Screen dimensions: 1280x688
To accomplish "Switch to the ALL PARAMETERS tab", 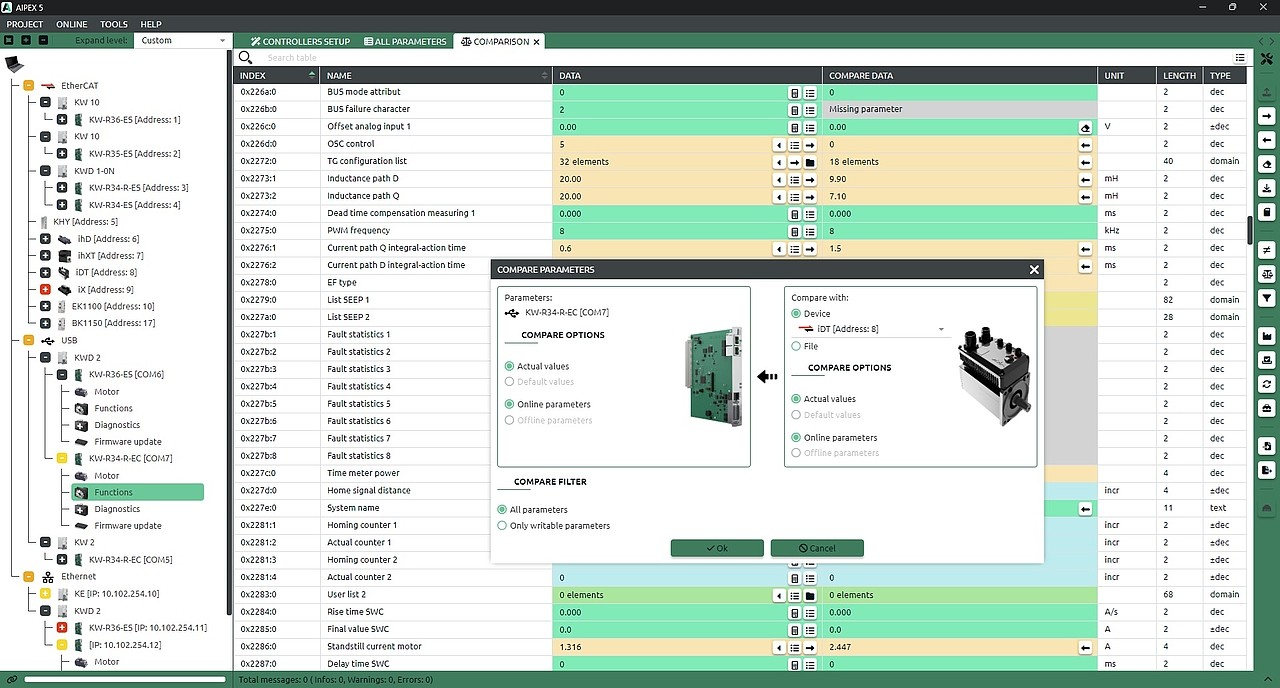I will tap(404, 42).
